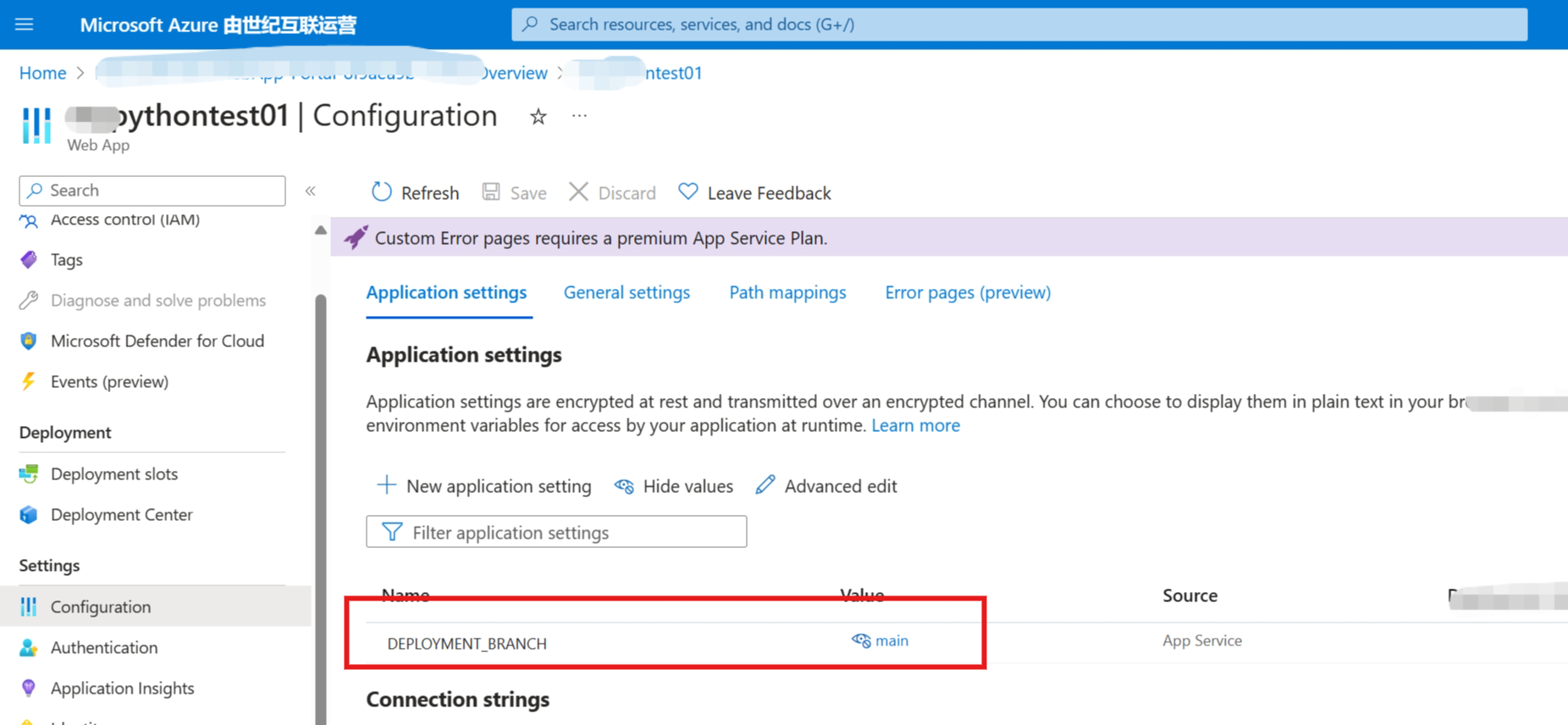Viewport: 1568px width, 725px height.
Task: Open Microsoft Defender for Cloud
Action: pos(157,340)
